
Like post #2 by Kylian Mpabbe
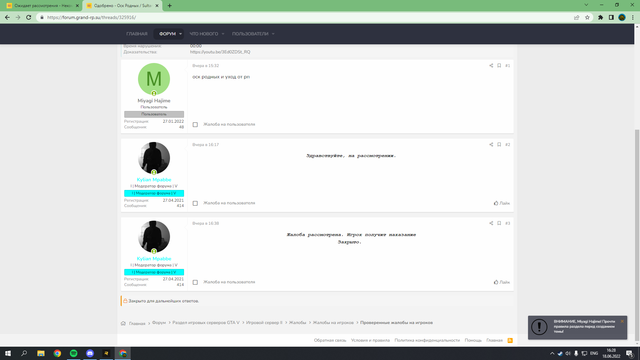click(502, 203)
